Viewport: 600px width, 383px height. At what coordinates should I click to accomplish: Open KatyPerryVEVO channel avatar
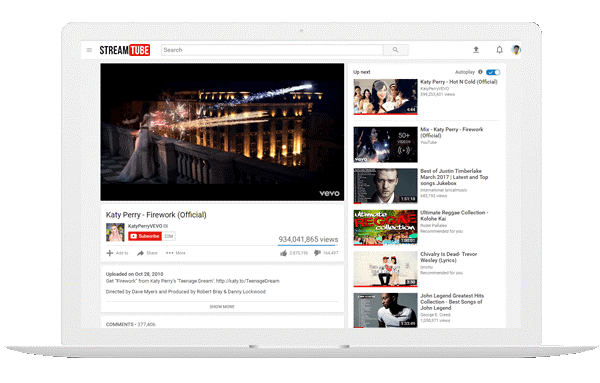point(115,232)
